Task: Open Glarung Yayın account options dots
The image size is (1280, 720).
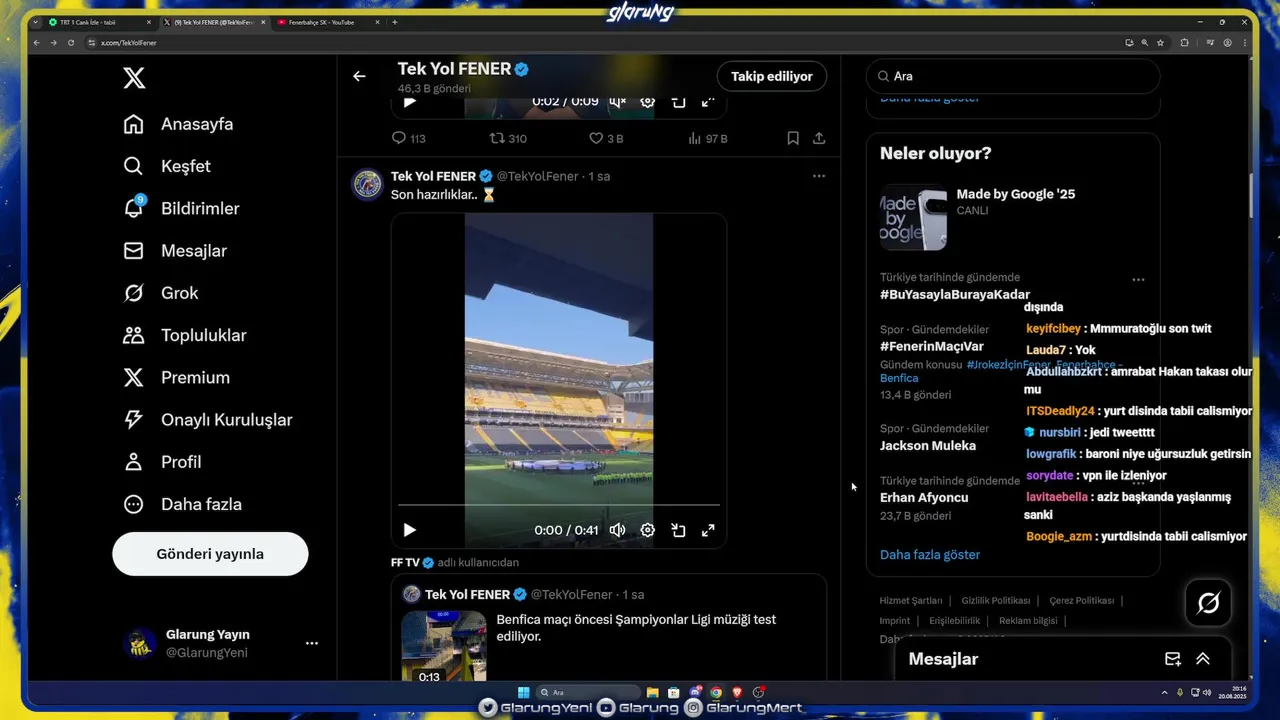Action: [x=312, y=643]
